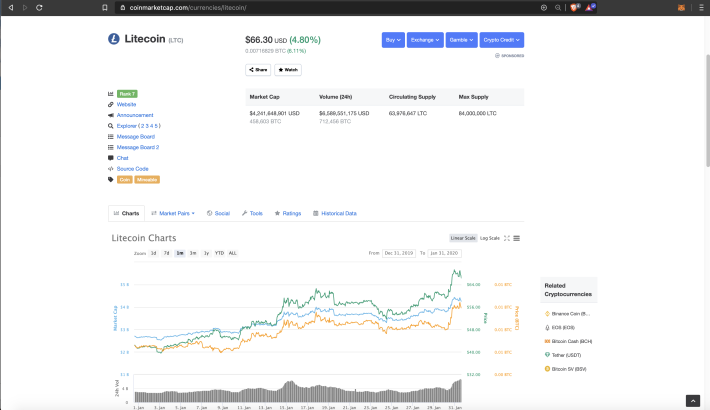Set chart zoom to YTD

point(220,253)
